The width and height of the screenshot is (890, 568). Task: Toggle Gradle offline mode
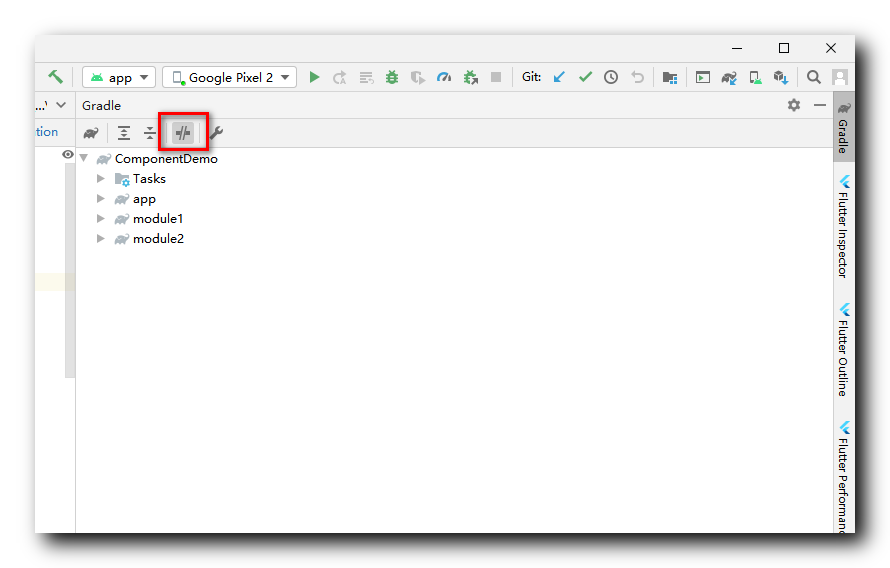click(183, 133)
